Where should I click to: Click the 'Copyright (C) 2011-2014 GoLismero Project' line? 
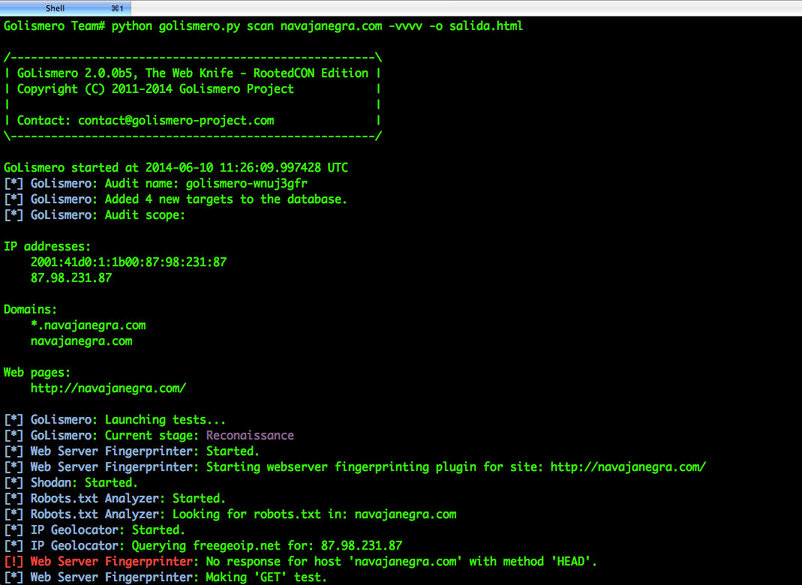[x=193, y=89]
